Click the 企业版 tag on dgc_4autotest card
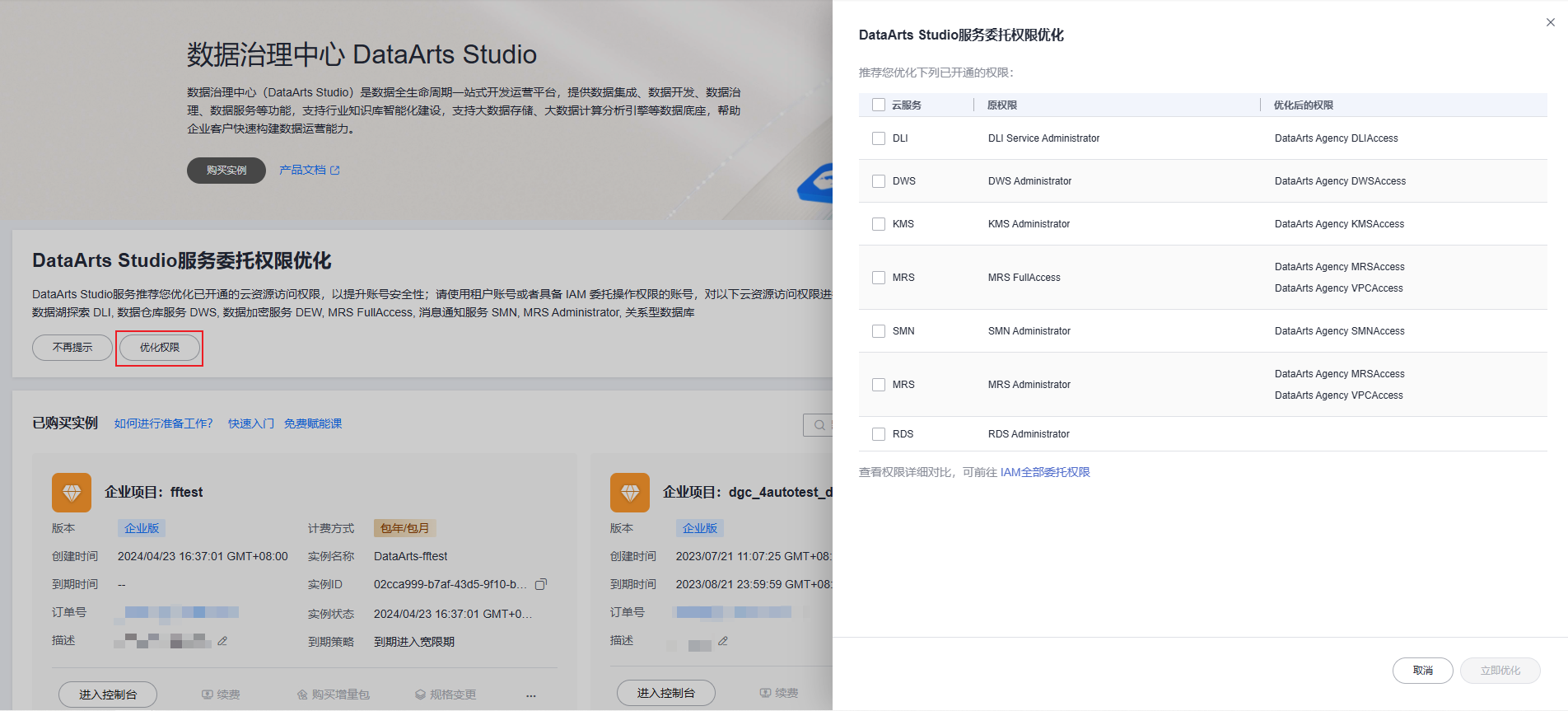Screen dimensions: 1568x711 700,528
